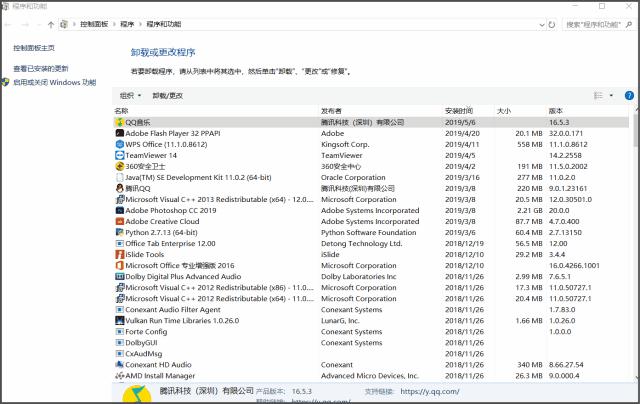This screenshot has height=404, width=640.
Task: Click publisher Python Software Foundation
Action: [369, 232]
